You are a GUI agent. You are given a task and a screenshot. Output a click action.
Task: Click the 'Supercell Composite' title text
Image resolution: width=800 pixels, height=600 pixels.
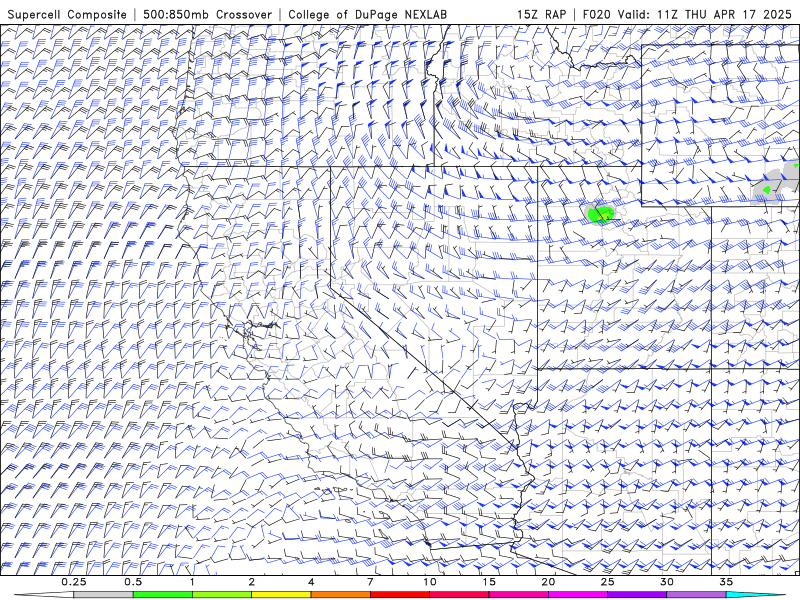click(x=67, y=15)
